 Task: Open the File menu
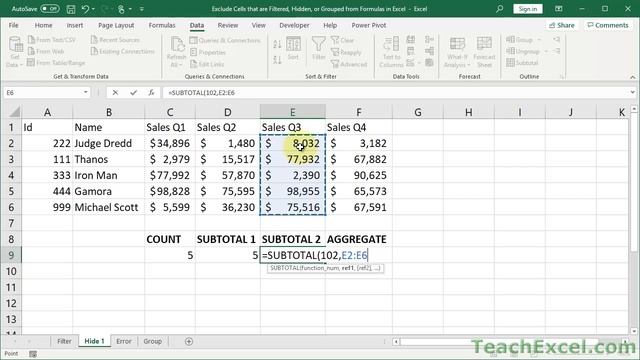(13, 25)
